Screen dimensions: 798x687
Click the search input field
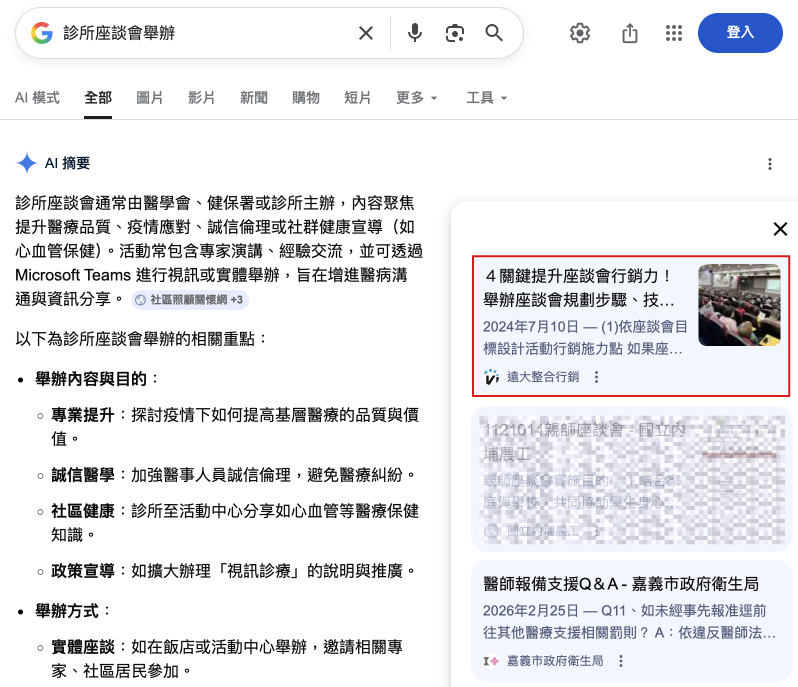pos(200,33)
